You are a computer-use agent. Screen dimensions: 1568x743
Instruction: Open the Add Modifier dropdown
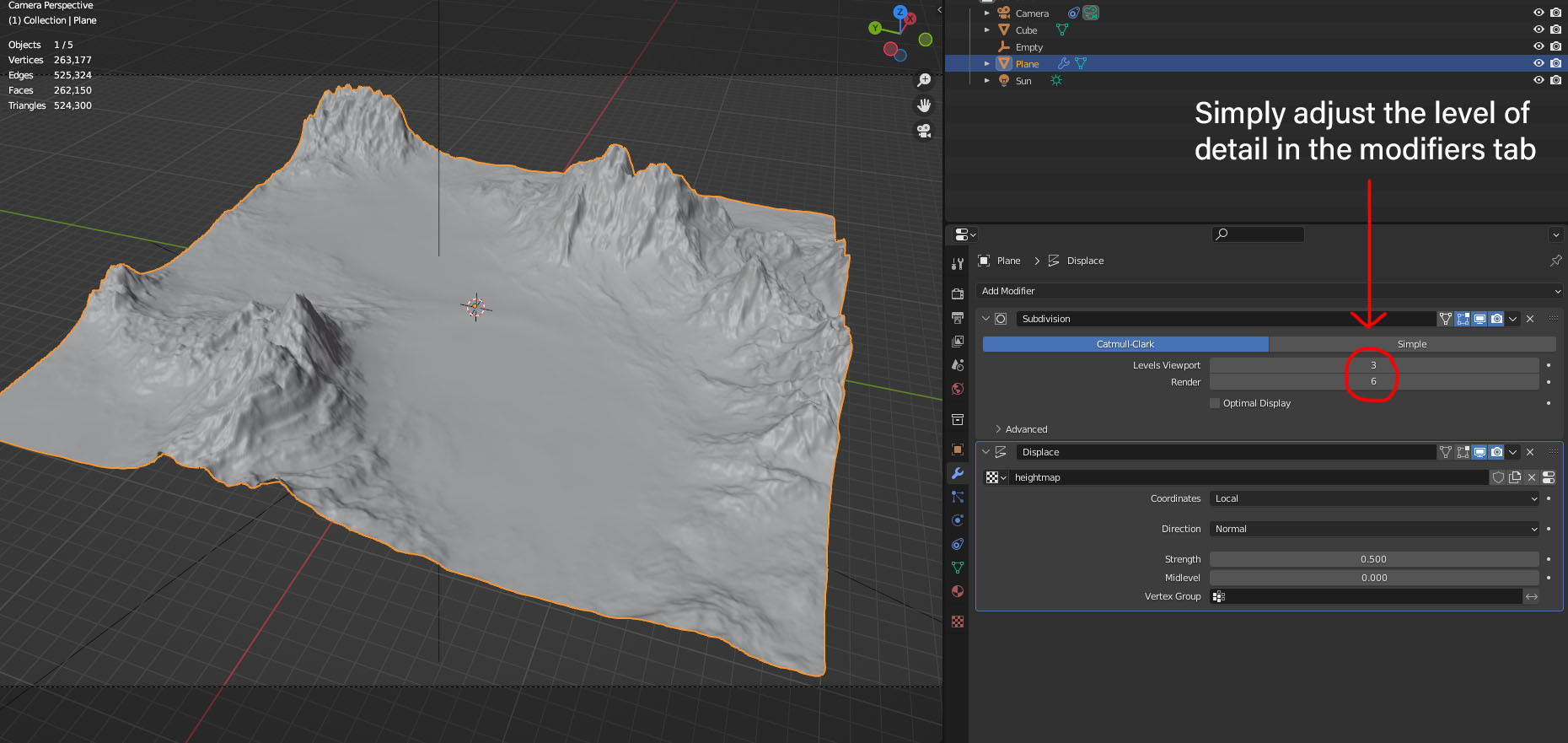point(1270,291)
